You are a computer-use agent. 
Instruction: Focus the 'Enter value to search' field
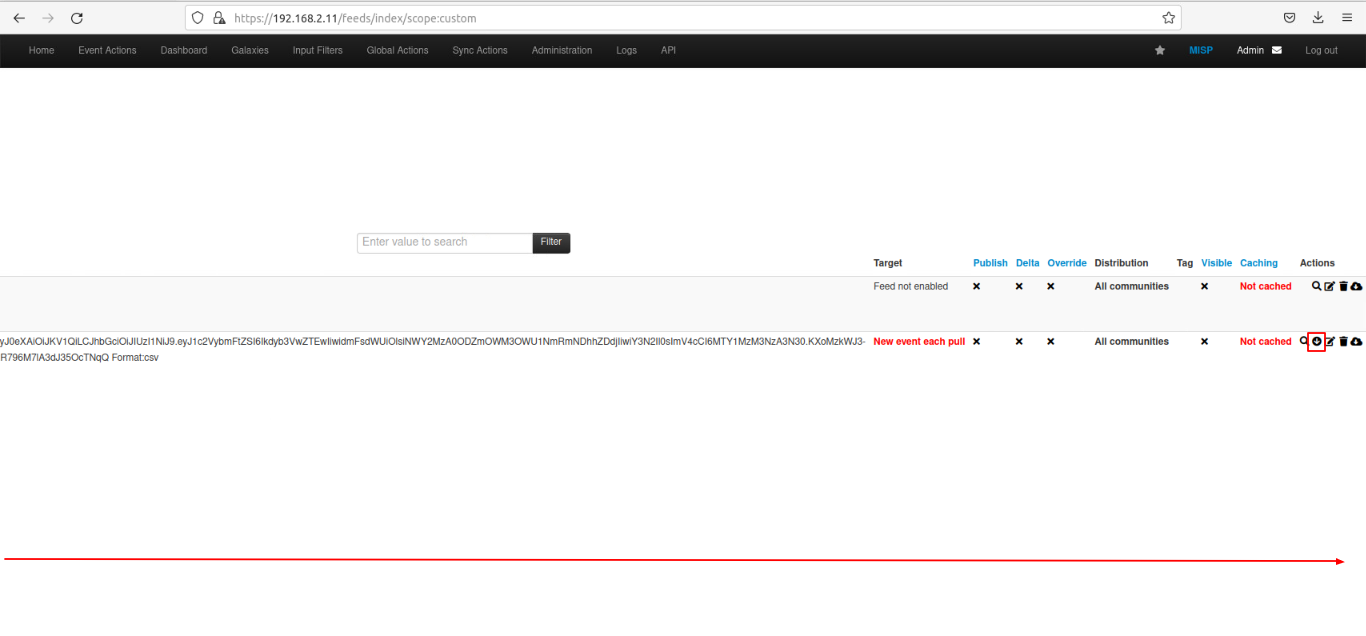tap(444, 242)
